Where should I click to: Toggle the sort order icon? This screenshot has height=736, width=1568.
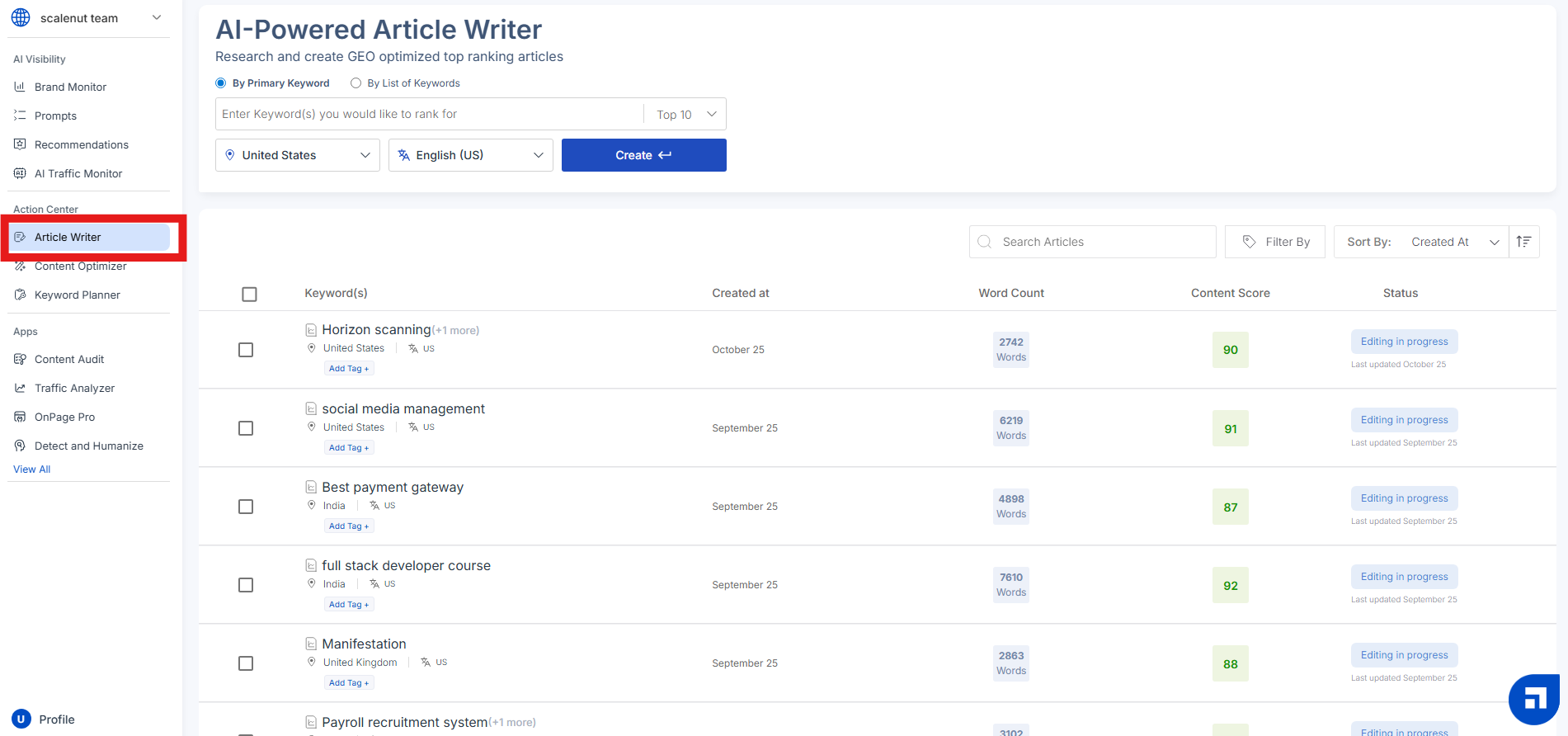pos(1523,242)
